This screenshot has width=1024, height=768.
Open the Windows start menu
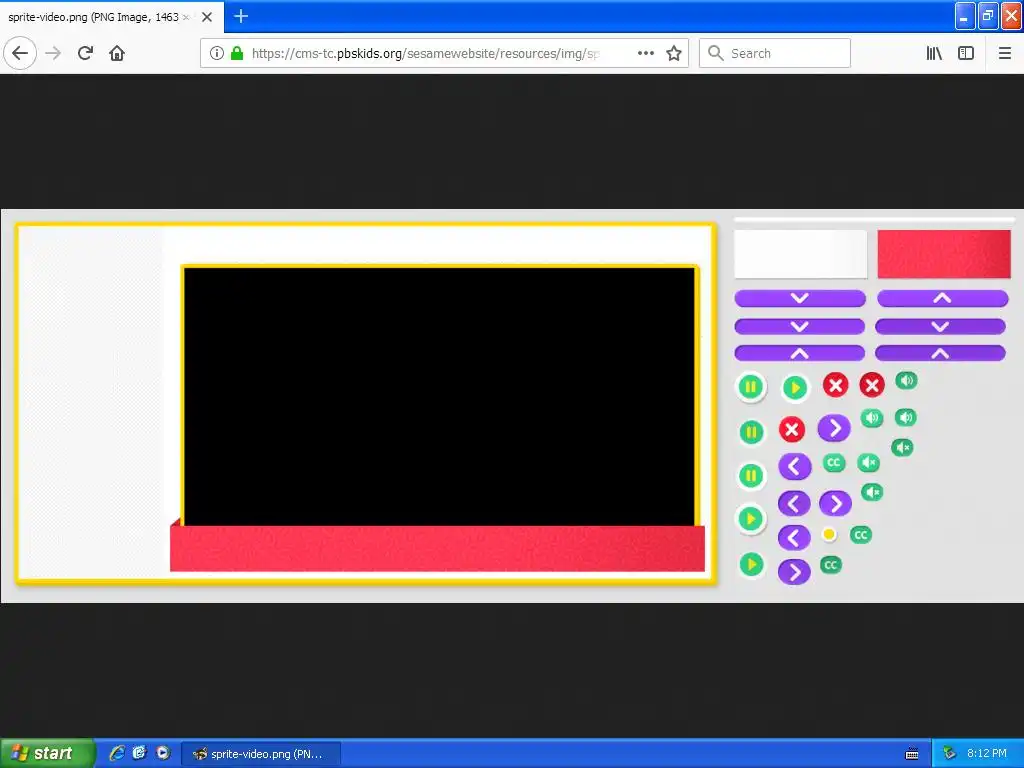click(x=47, y=753)
